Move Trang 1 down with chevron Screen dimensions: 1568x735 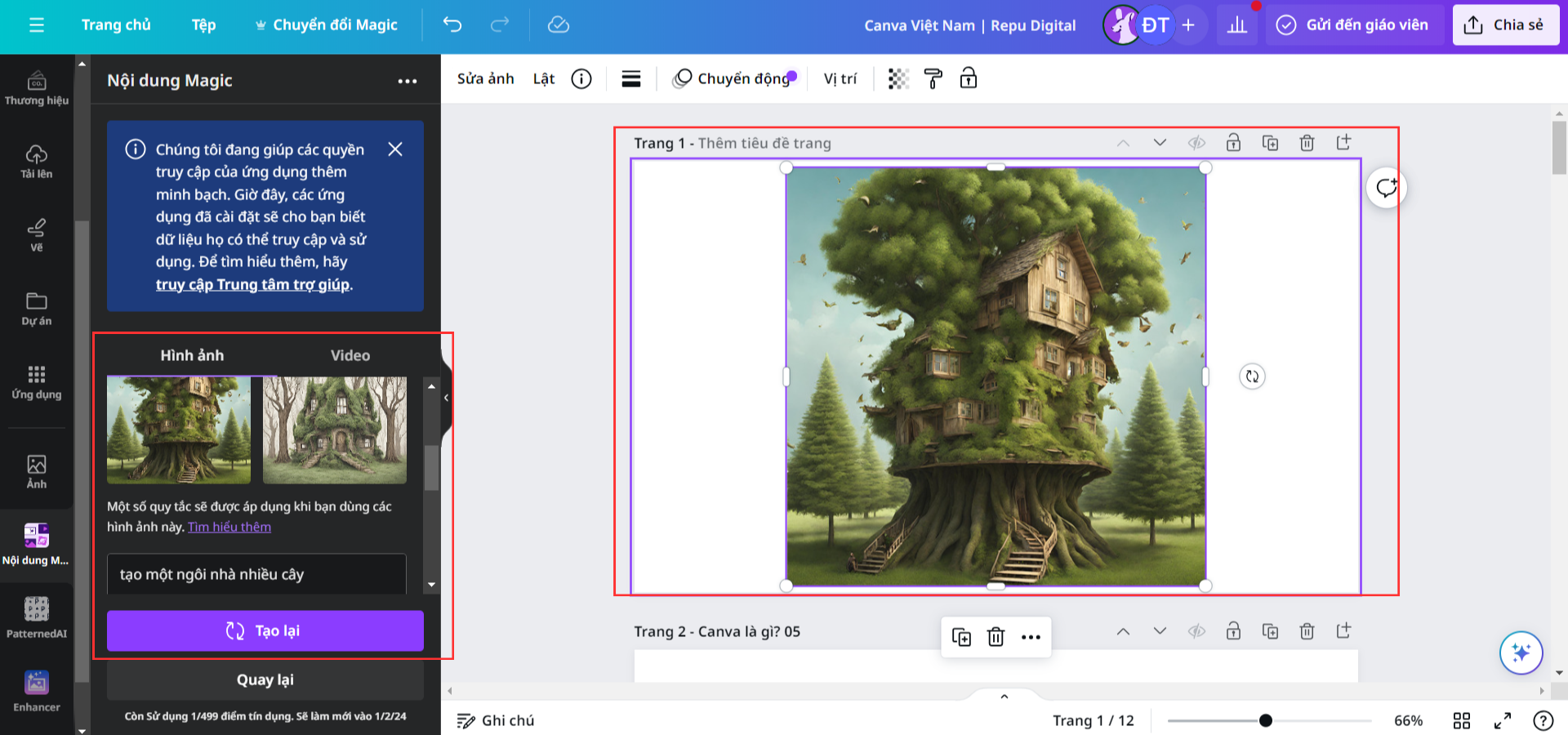tap(1160, 143)
